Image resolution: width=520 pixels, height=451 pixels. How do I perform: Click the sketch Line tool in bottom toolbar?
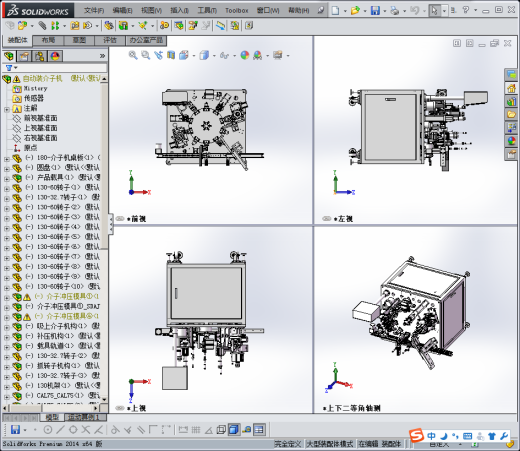(60, 430)
